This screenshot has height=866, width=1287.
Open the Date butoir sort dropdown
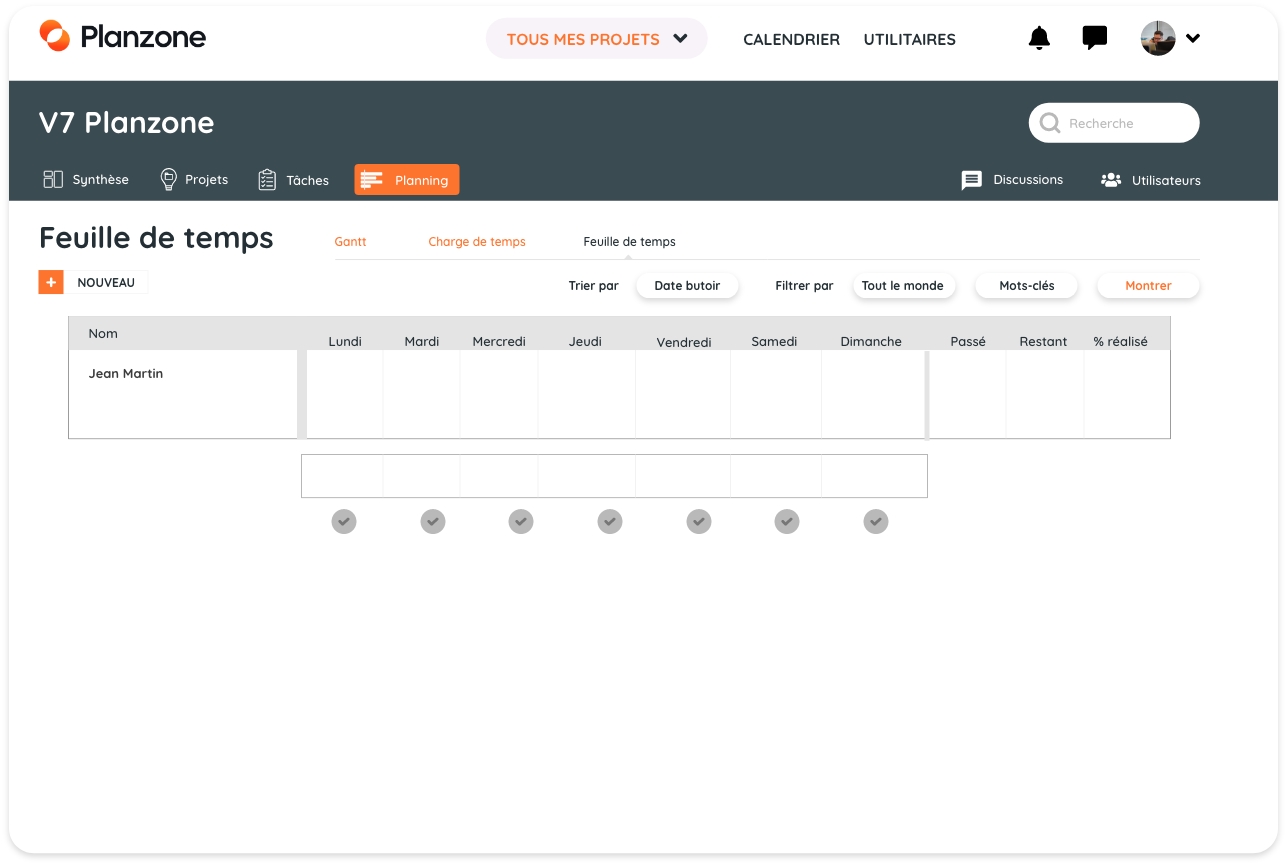point(687,286)
